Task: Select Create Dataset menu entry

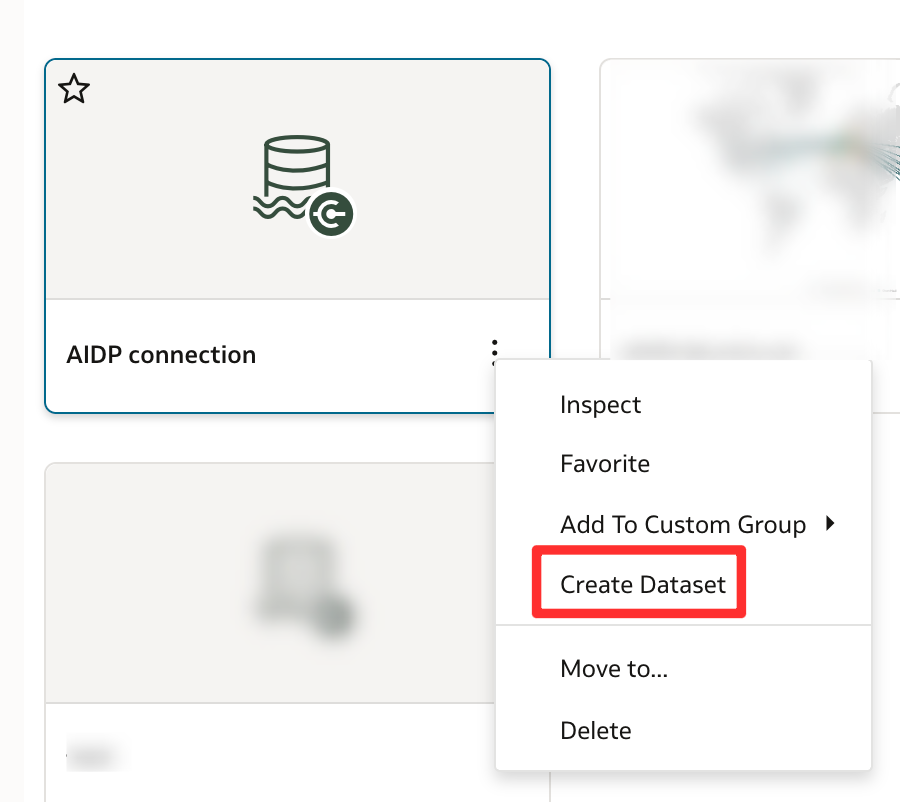Action: pos(643,584)
